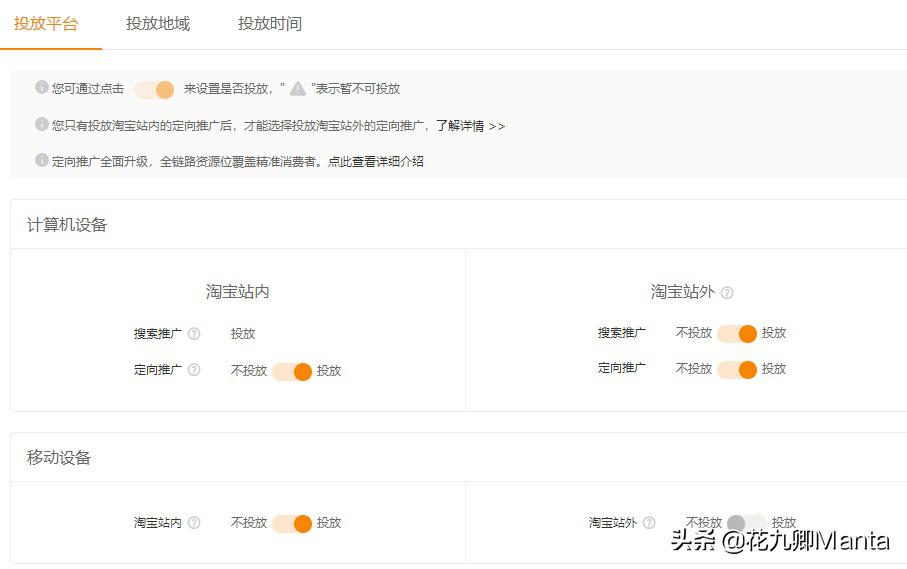Click the 计算机设备 section heading
The image size is (907, 569).
coord(67,224)
